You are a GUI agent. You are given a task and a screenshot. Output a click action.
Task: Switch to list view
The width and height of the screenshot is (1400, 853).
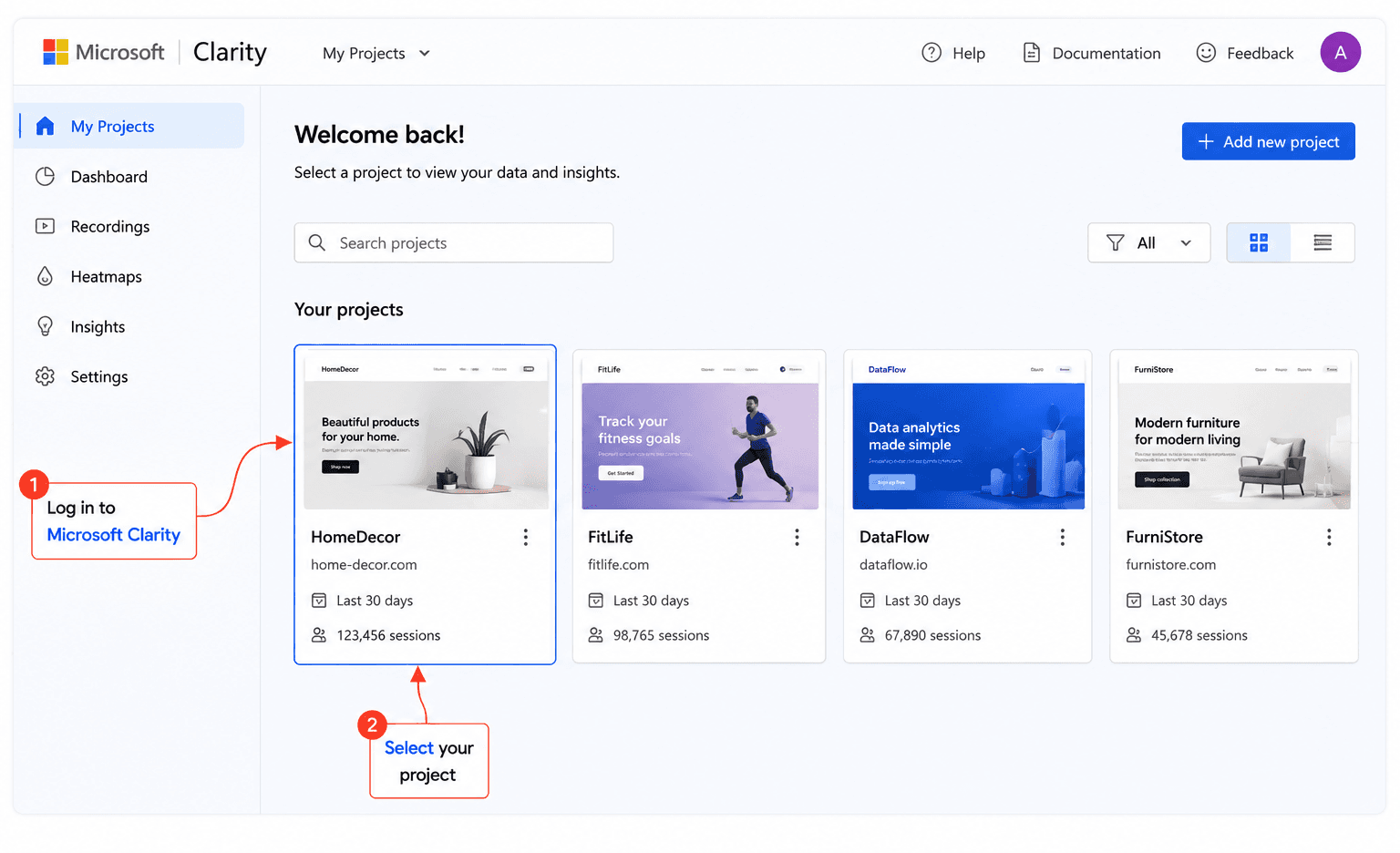point(1323,242)
